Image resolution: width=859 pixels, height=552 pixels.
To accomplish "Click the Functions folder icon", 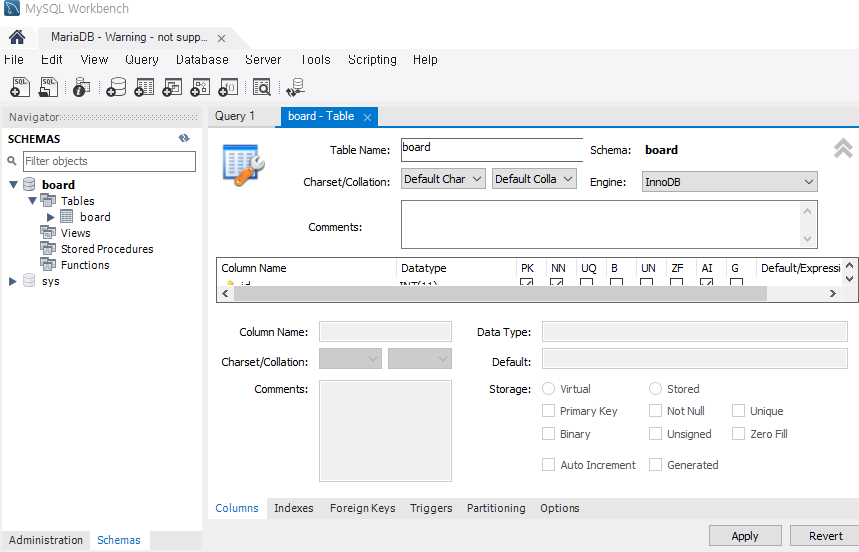I will (x=48, y=264).
